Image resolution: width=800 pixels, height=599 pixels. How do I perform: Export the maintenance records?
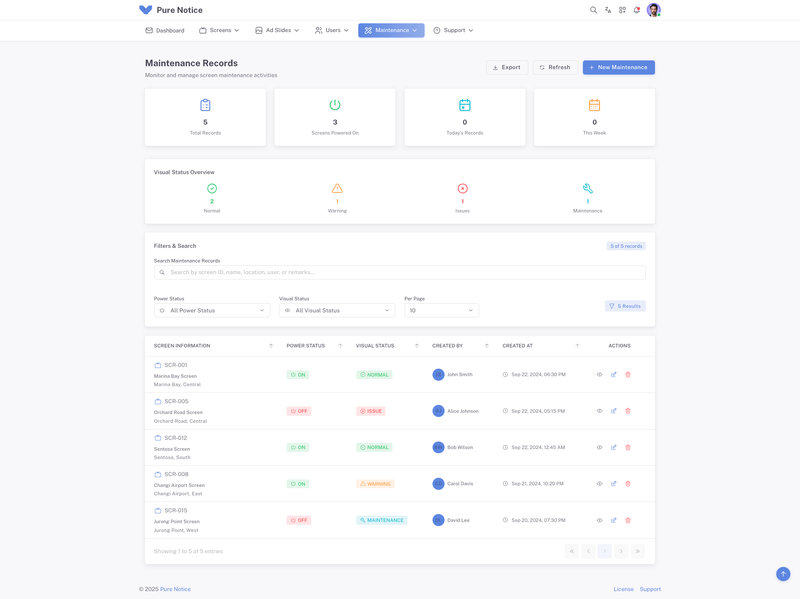[x=507, y=67]
